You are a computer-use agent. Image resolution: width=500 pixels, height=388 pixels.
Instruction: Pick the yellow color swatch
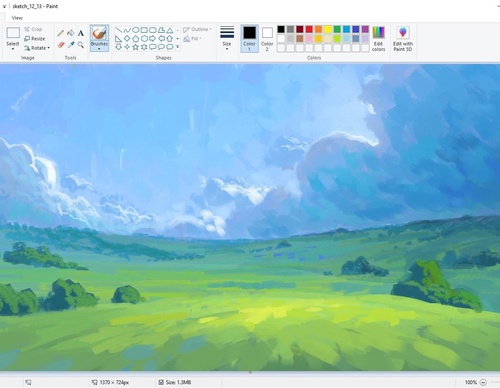[328, 29]
